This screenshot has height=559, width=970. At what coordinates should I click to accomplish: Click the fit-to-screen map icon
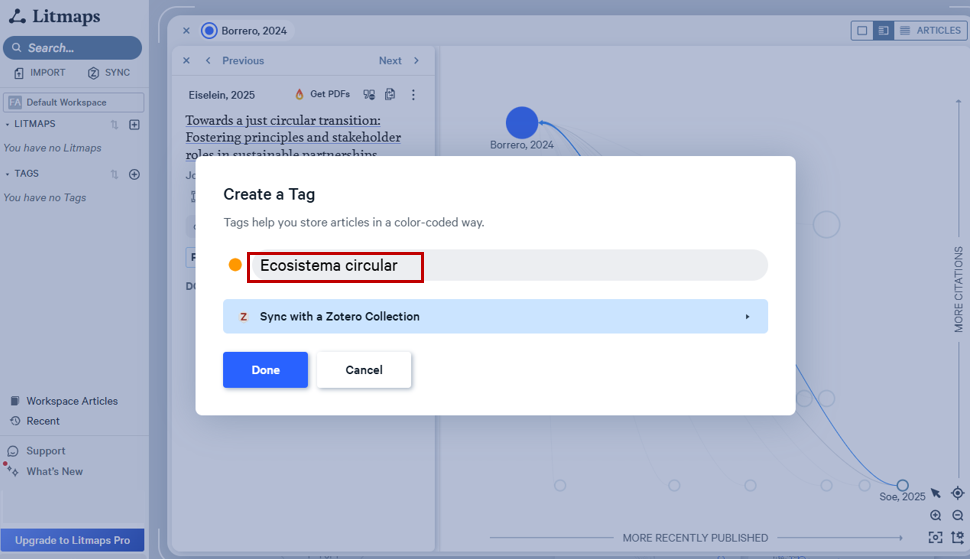936,537
